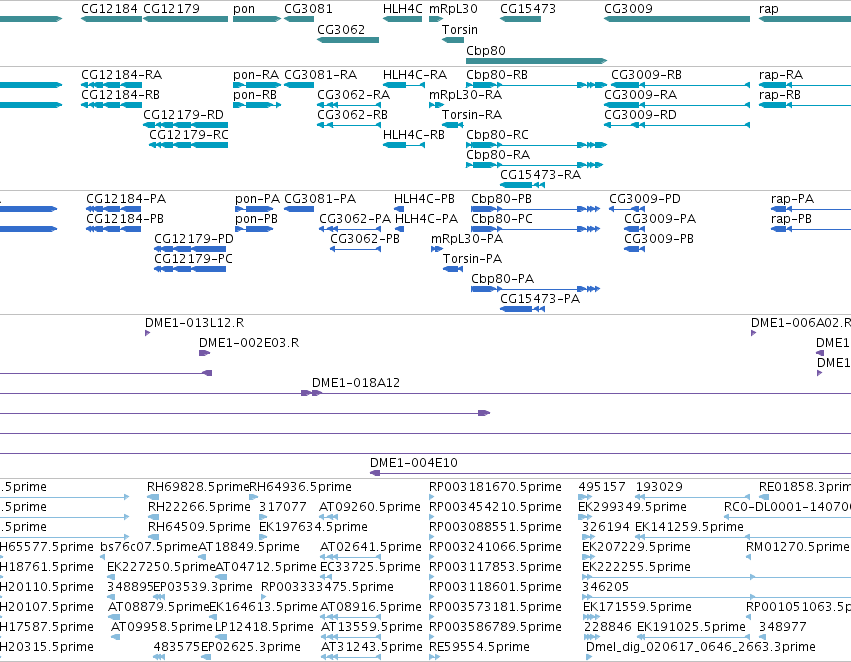Click EST AT09260.5prime
The image size is (851, 662).
[x=370, y=507]
